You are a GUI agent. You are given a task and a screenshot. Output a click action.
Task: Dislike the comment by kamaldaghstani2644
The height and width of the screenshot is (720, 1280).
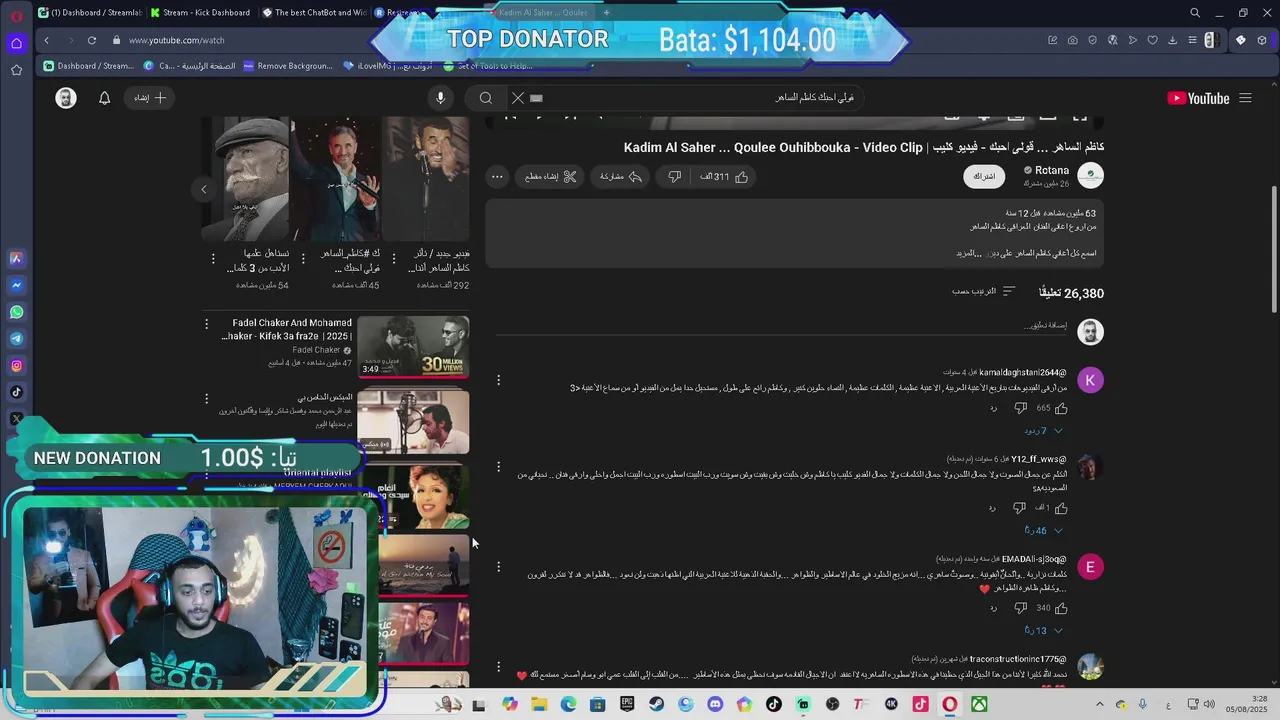[x=1020, y=408]
